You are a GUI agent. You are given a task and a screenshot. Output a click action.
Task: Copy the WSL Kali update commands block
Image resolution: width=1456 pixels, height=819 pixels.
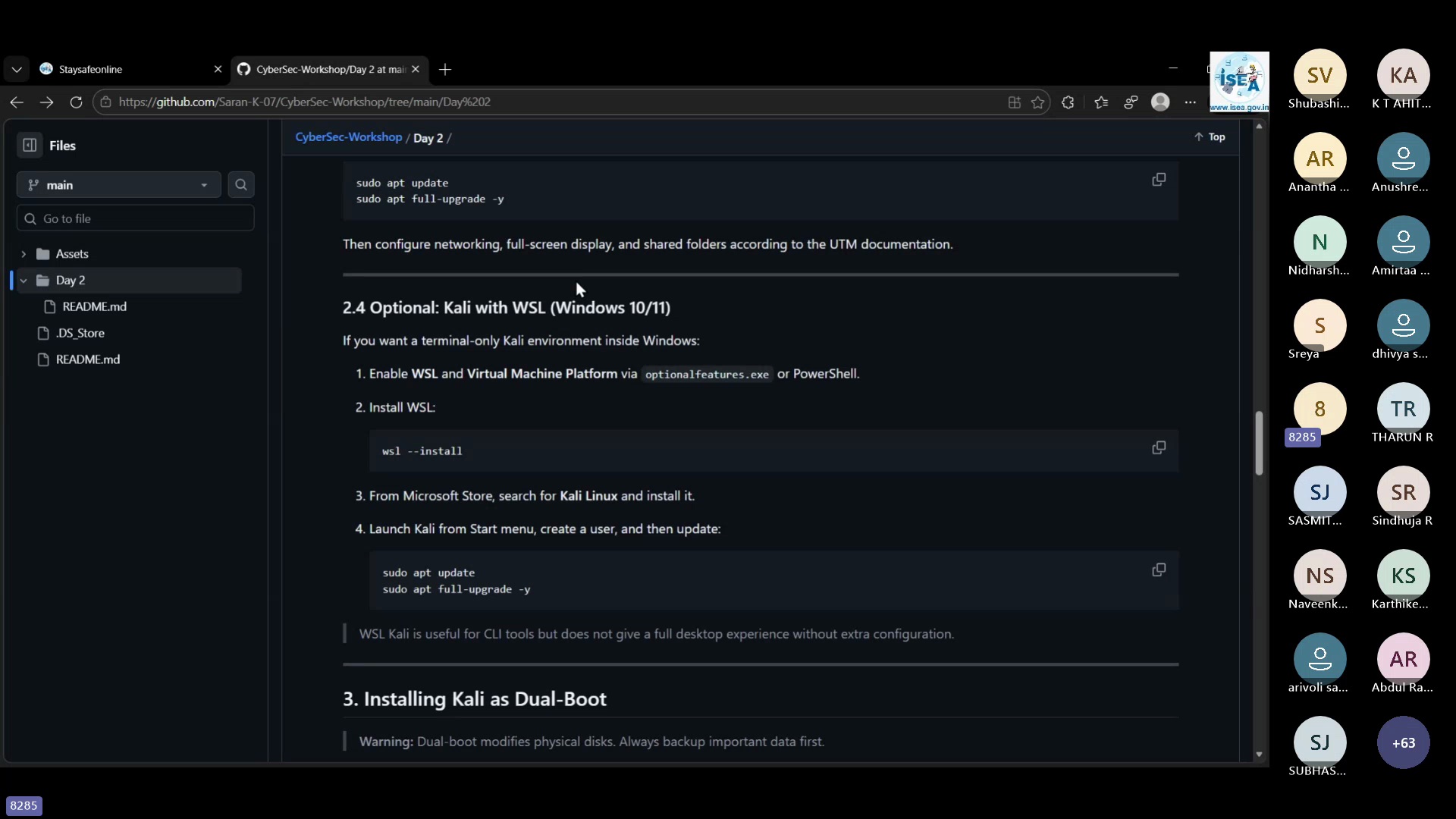pyautogui.click(x=1159, y=570)
